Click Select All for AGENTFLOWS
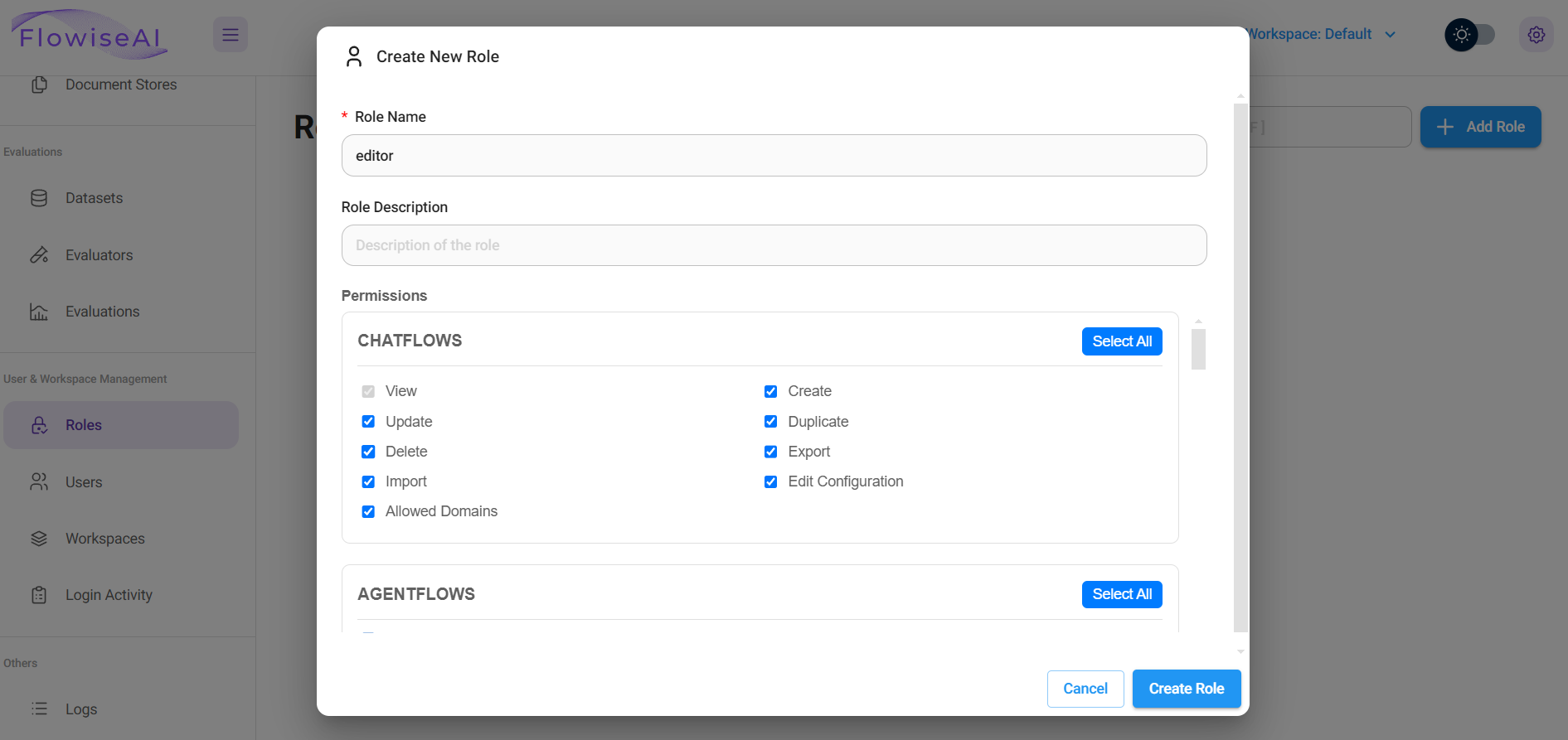 pyautogui.click(x=1121, y=594)
